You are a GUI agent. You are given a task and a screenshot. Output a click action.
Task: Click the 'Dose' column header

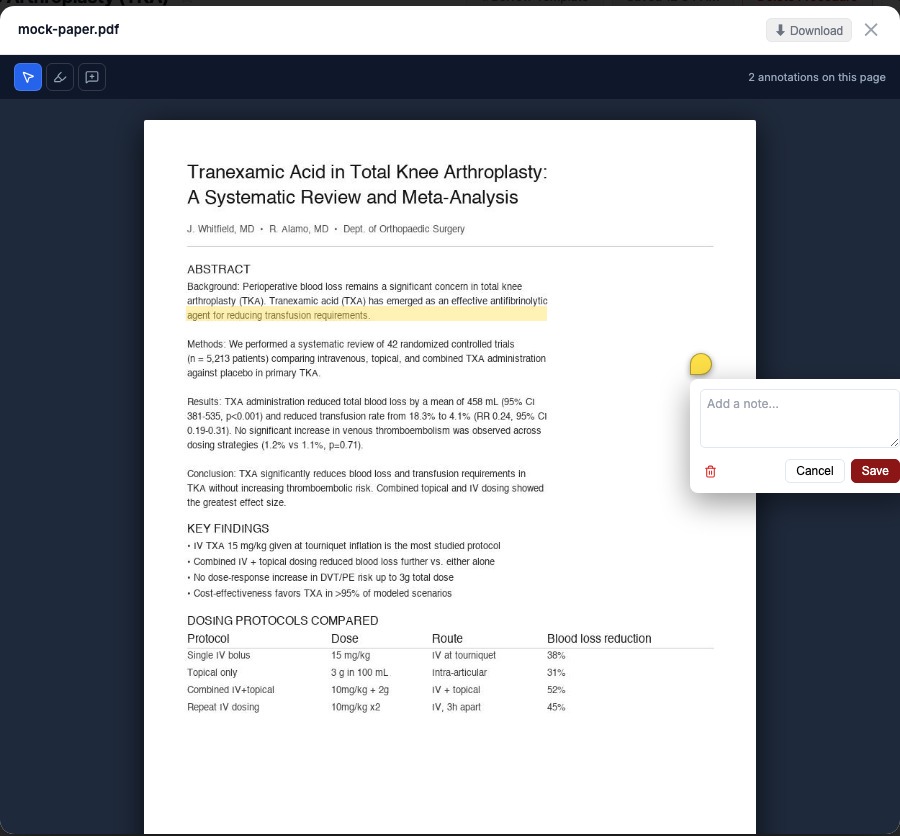[344, 638]
